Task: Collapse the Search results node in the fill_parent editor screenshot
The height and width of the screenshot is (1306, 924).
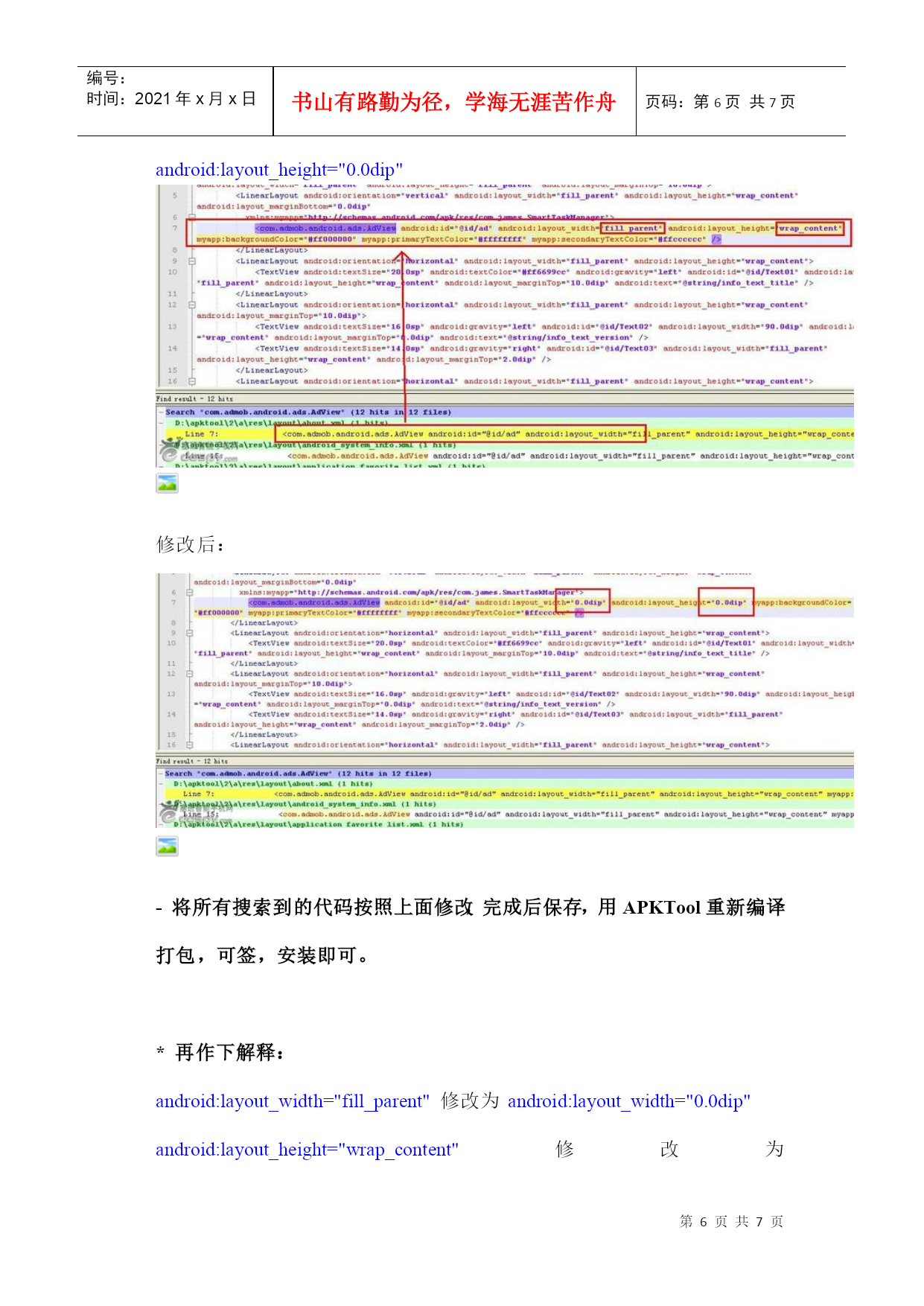Action: click(160, 412)
